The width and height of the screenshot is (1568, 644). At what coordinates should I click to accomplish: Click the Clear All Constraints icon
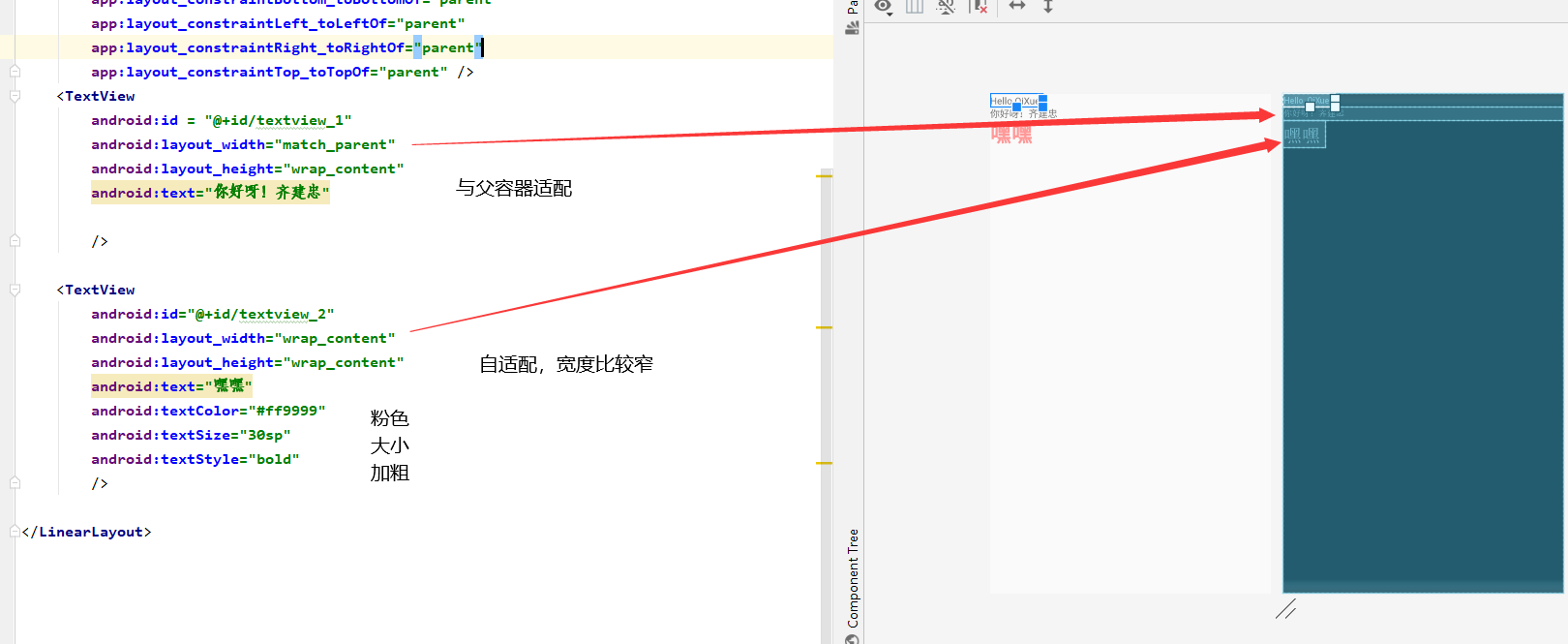click(979, 7)
